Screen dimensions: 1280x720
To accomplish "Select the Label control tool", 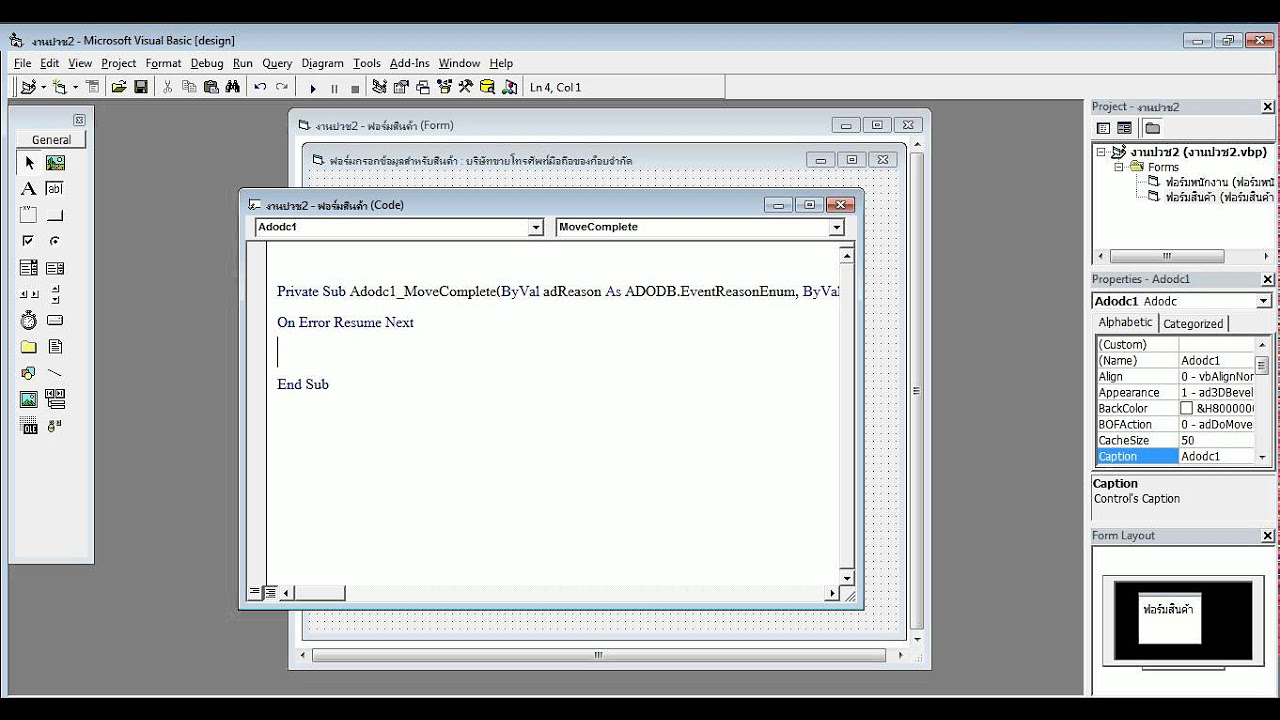I will (28, 188).
